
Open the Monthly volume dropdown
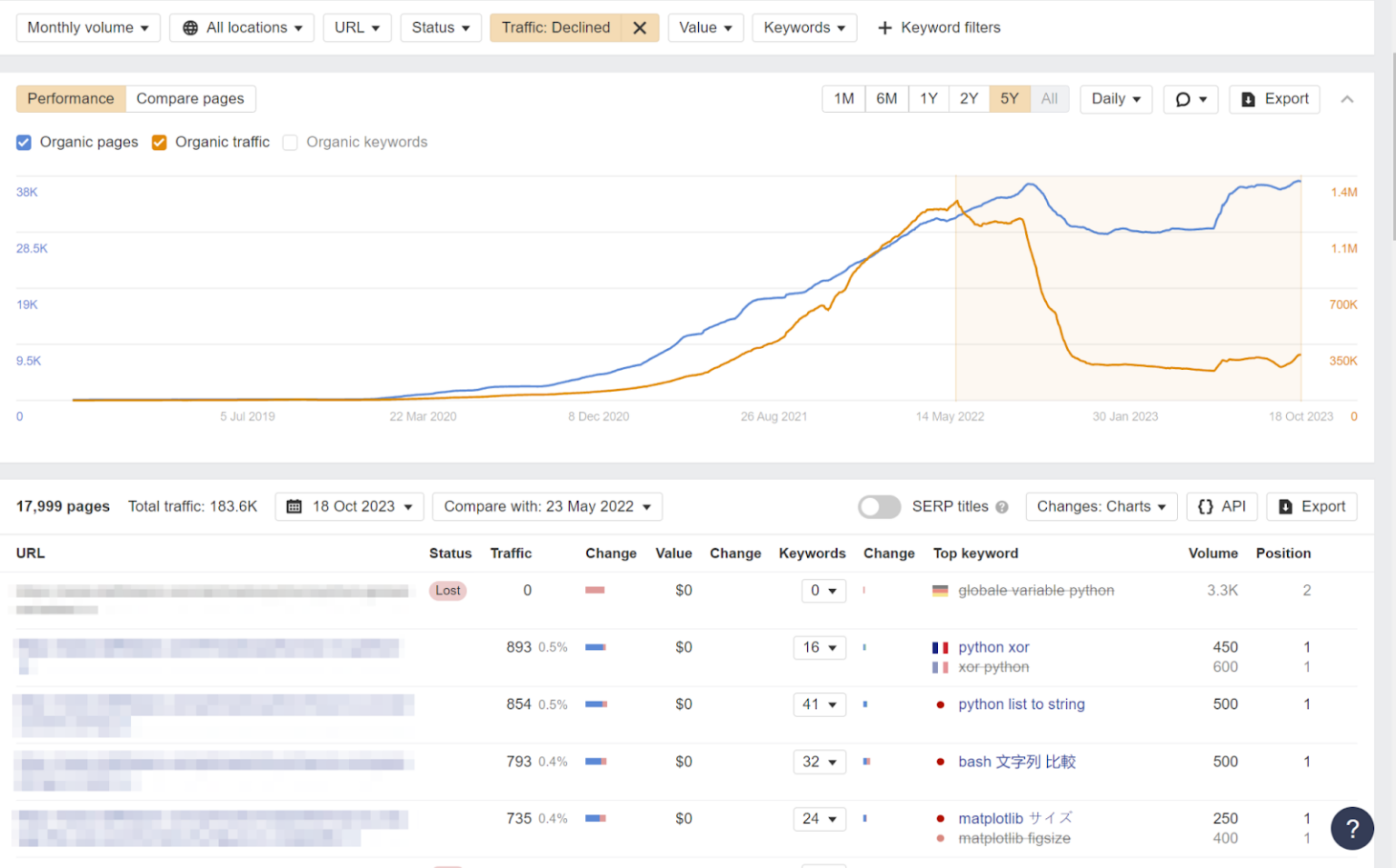[88, 28]
